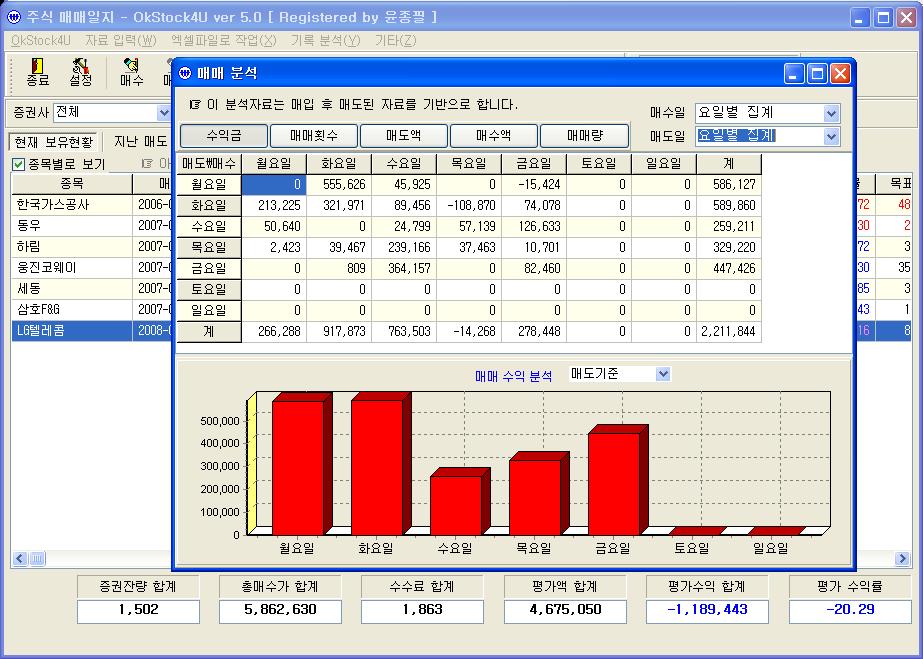
Task: Click the 계 total column header
Action: click(x=729, y=164)
